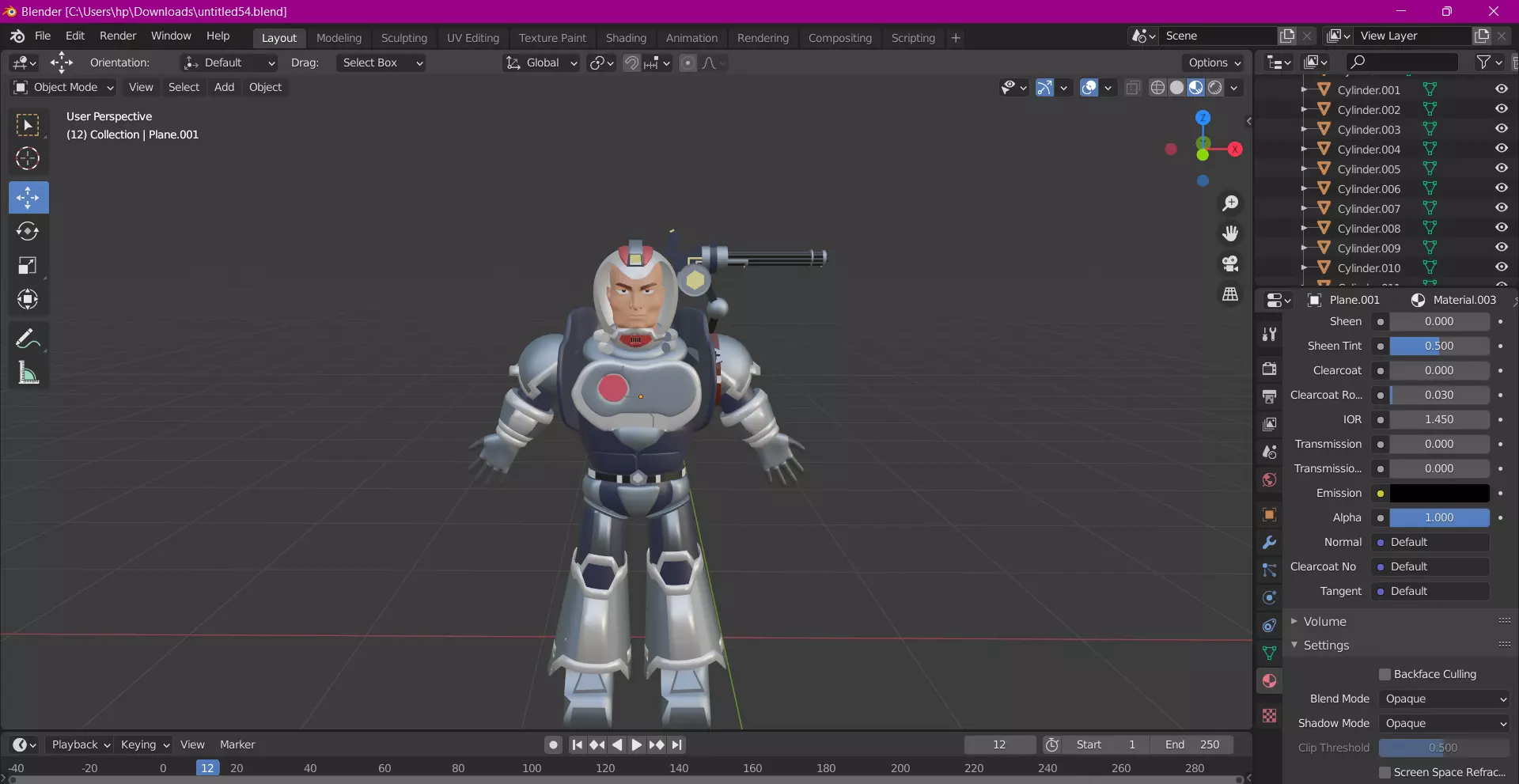Expand Cylinder.002 in the outliner
Viewport: 1519px width, 784px height.
tap(1304, 109)
